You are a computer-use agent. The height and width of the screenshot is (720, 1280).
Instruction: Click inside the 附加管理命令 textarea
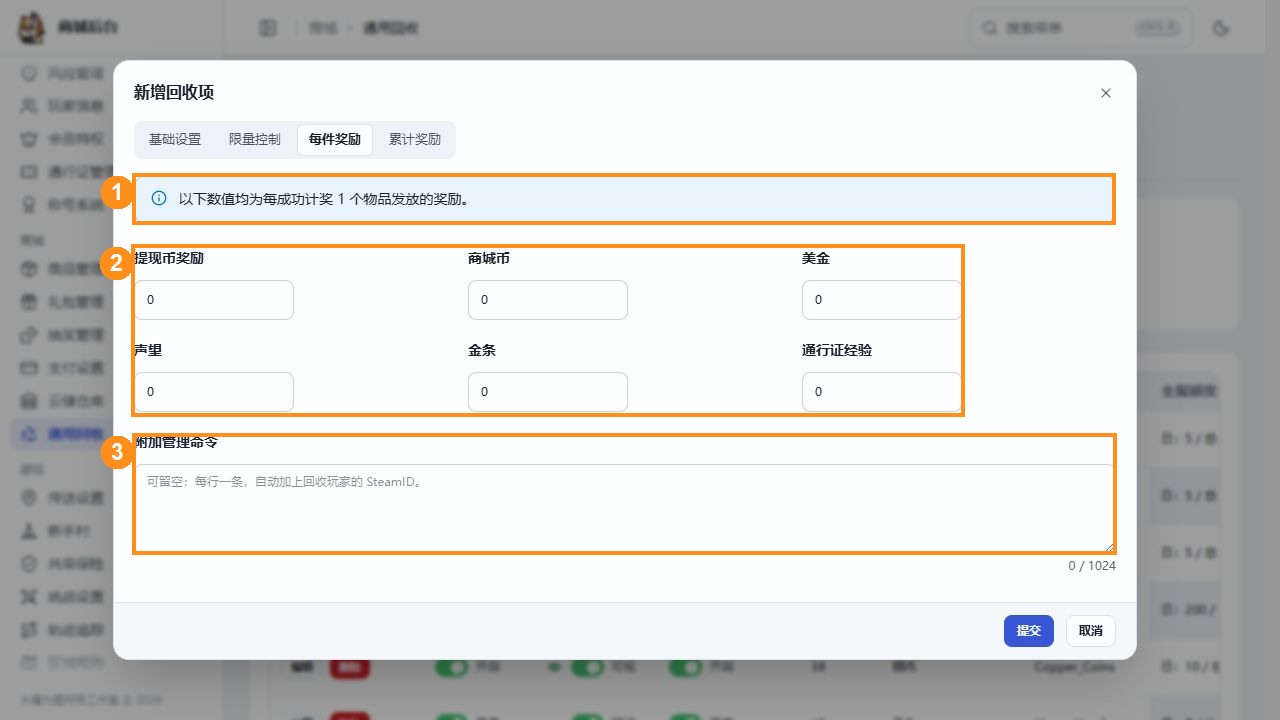point(625,508)
